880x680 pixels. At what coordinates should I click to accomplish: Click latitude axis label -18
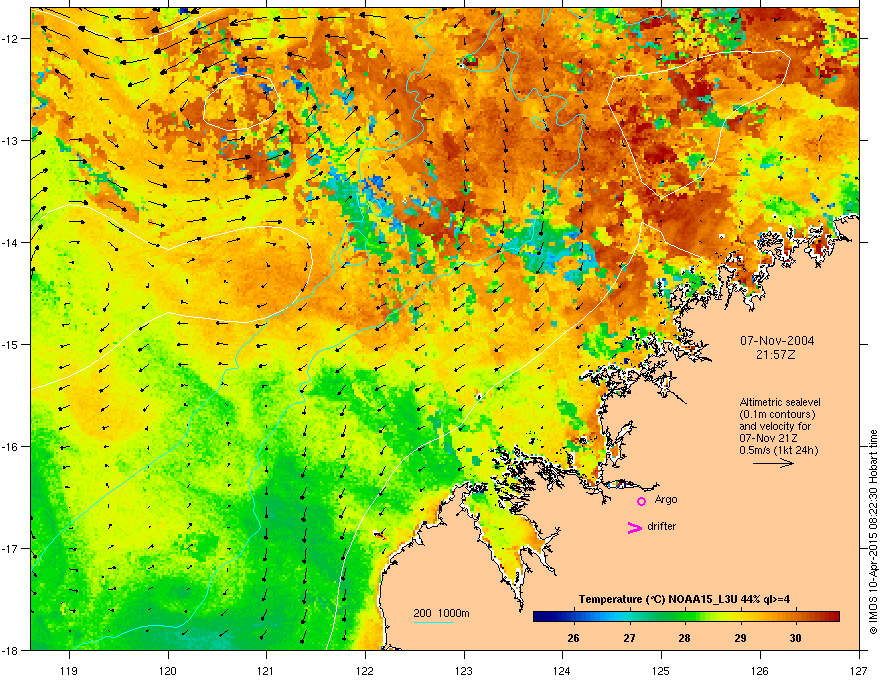pos(10,650)
